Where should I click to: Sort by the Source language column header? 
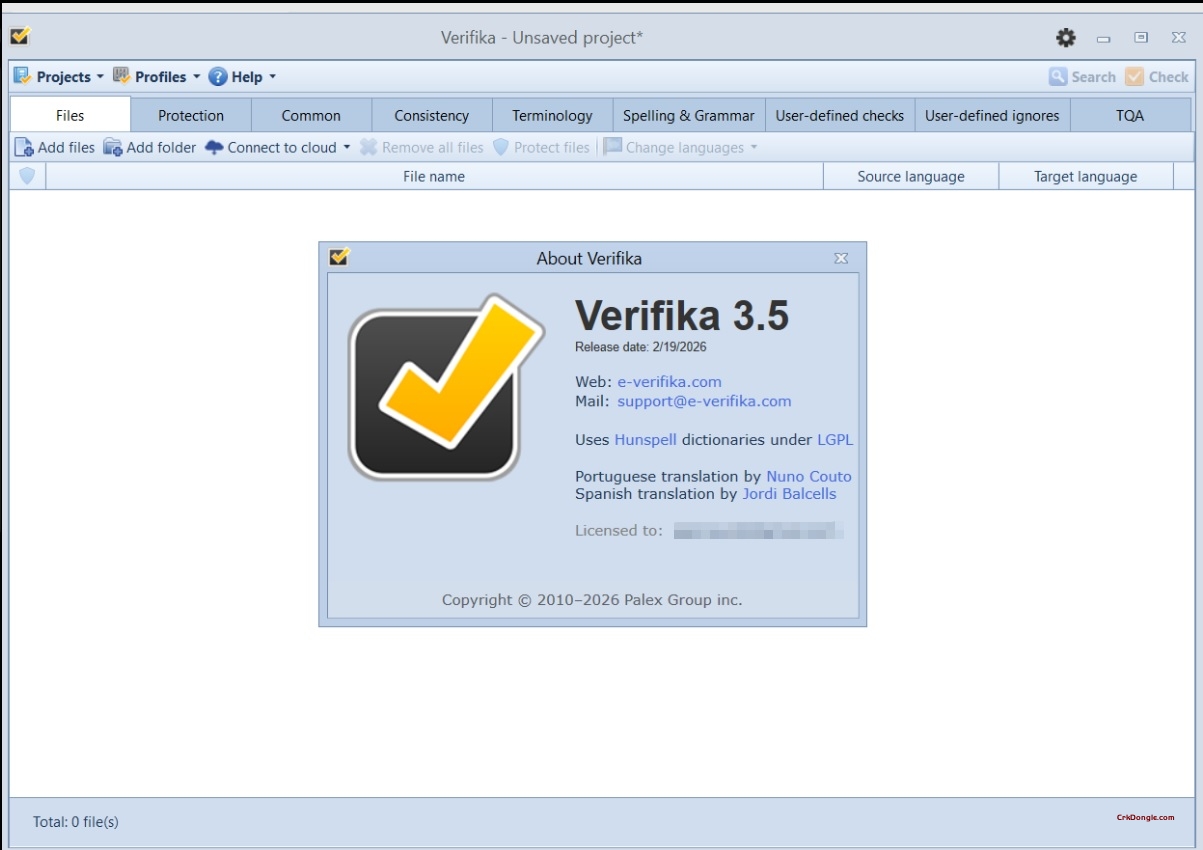pos(911,176)
